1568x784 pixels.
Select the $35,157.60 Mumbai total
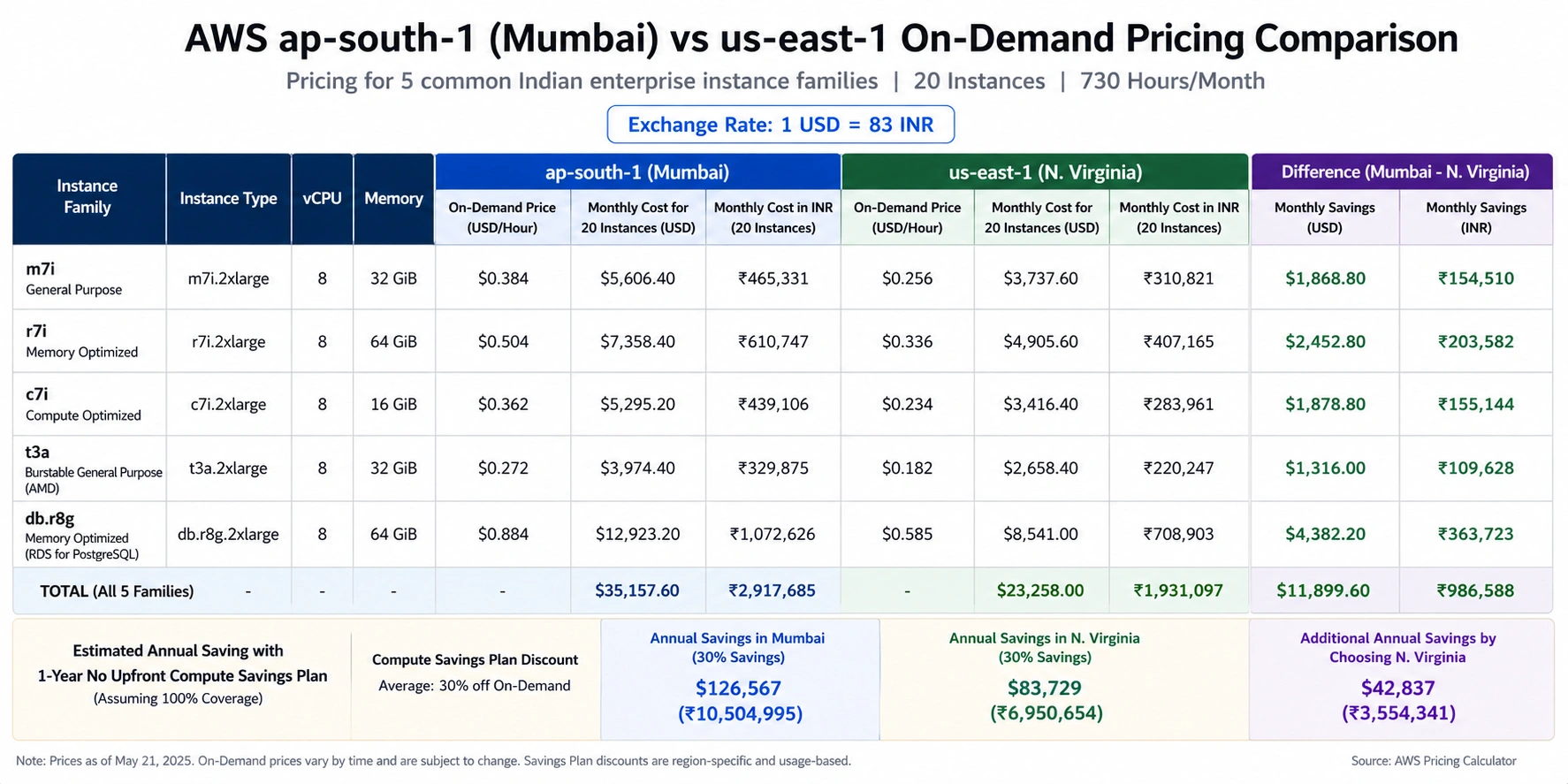tap(637, 590)
